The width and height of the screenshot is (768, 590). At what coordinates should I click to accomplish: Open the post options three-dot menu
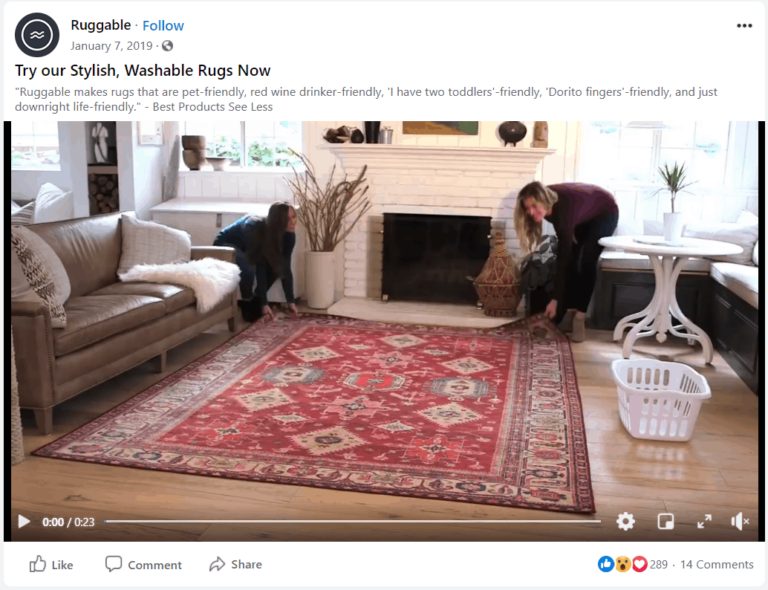pos(744,26)
